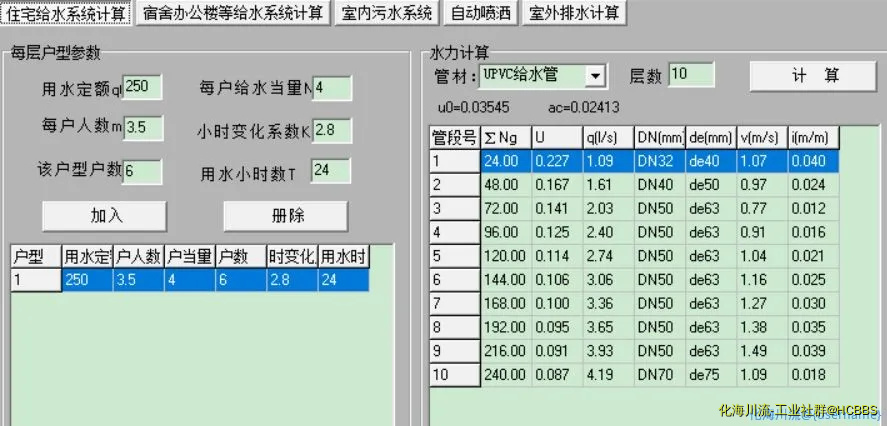Screen dimensions: 887x426
Task: Click the 该户型户数 input field
Action: click(142, 170)
